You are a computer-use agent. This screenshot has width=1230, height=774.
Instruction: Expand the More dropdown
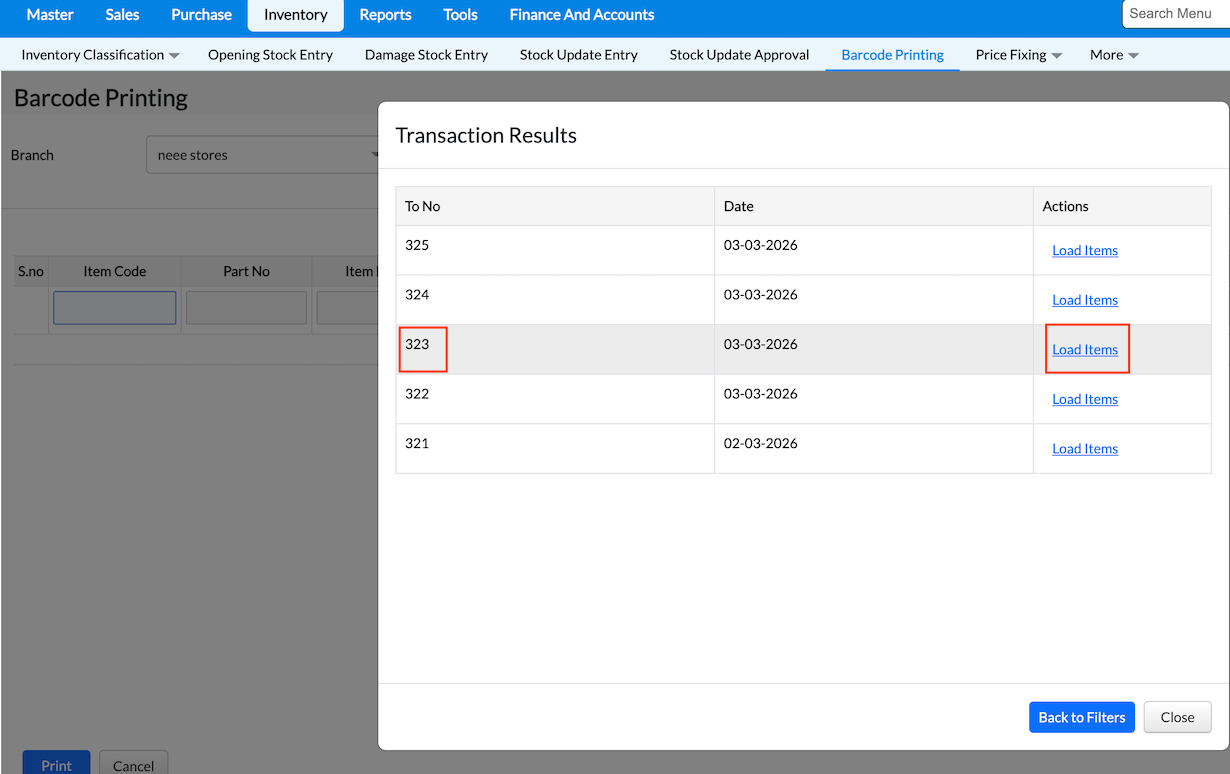coord(1114,55)
